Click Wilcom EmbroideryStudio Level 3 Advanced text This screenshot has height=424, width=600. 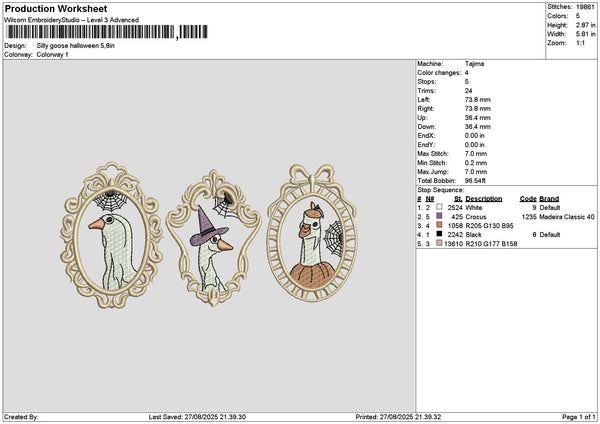pos(72,20)
